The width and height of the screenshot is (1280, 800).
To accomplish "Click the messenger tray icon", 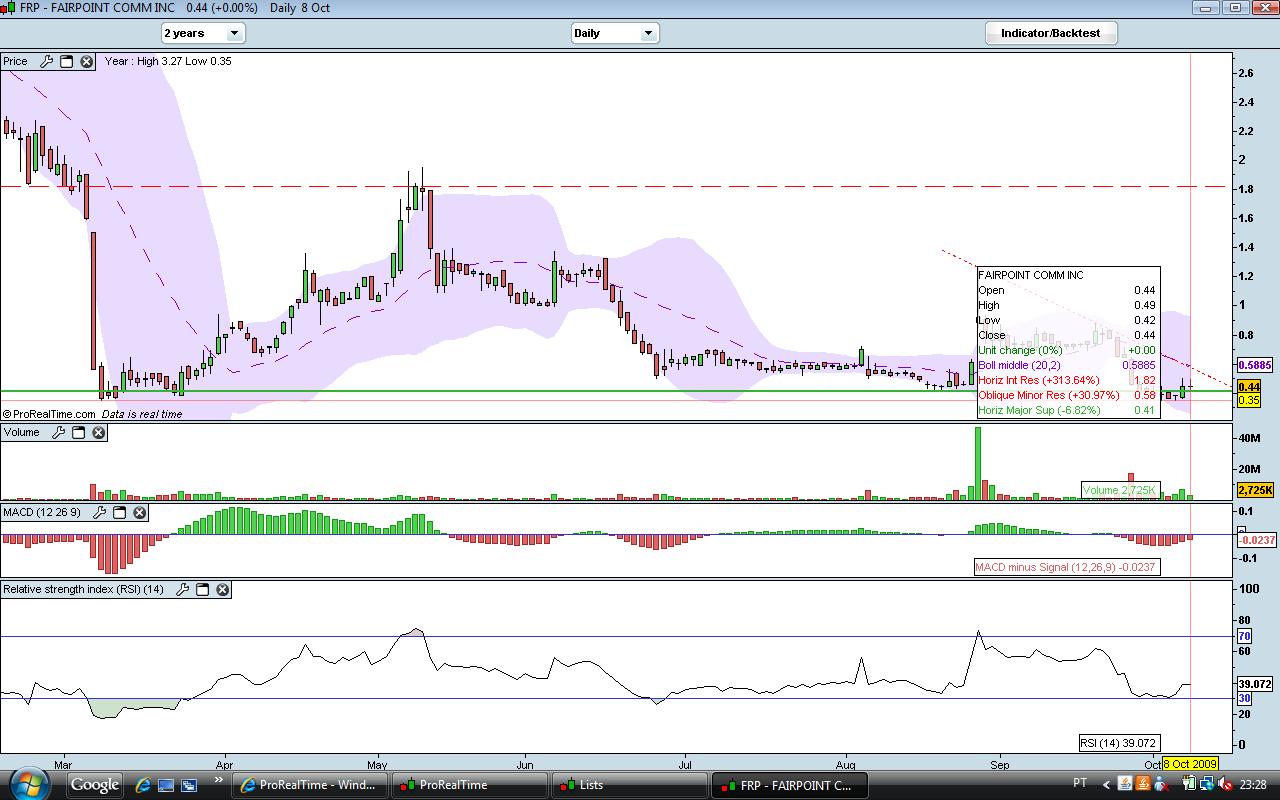I will (1162, 784).
